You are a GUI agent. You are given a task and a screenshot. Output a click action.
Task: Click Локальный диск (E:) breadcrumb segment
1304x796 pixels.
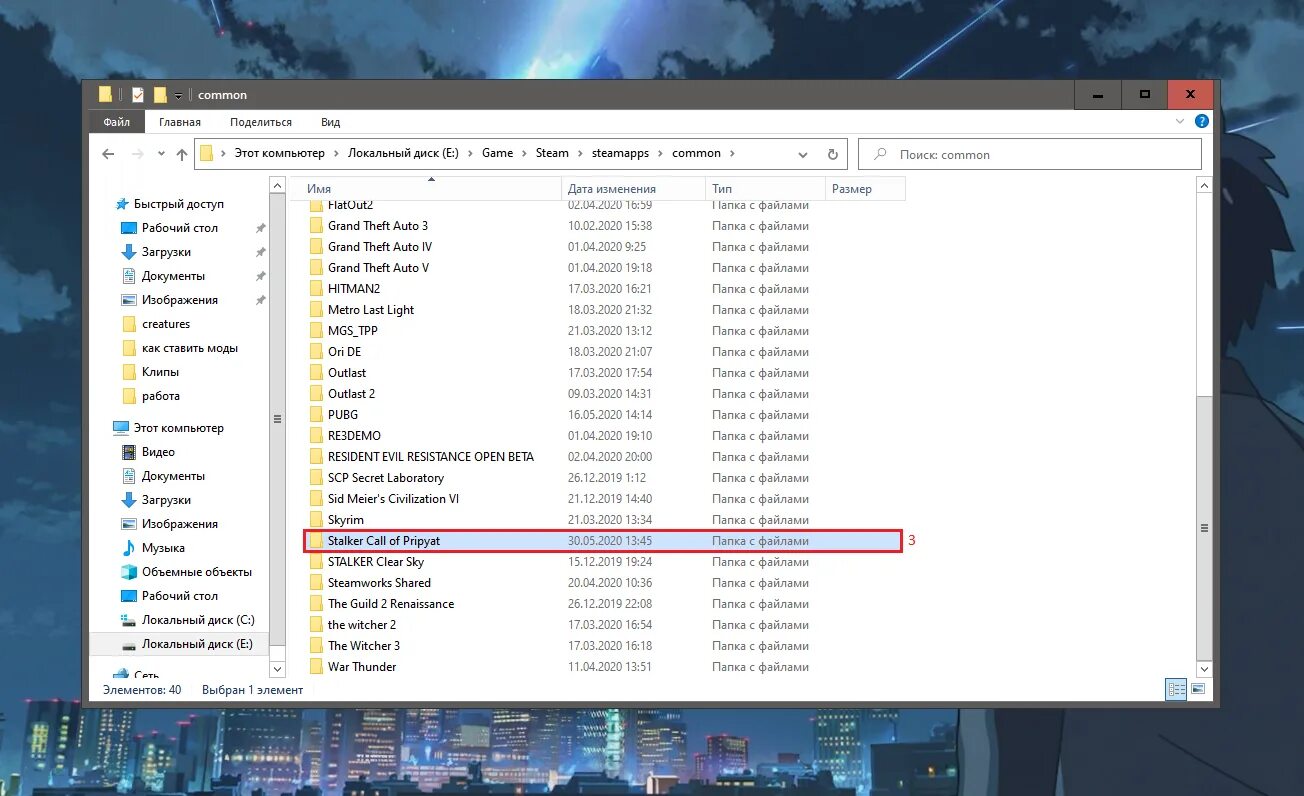point(403,153)
